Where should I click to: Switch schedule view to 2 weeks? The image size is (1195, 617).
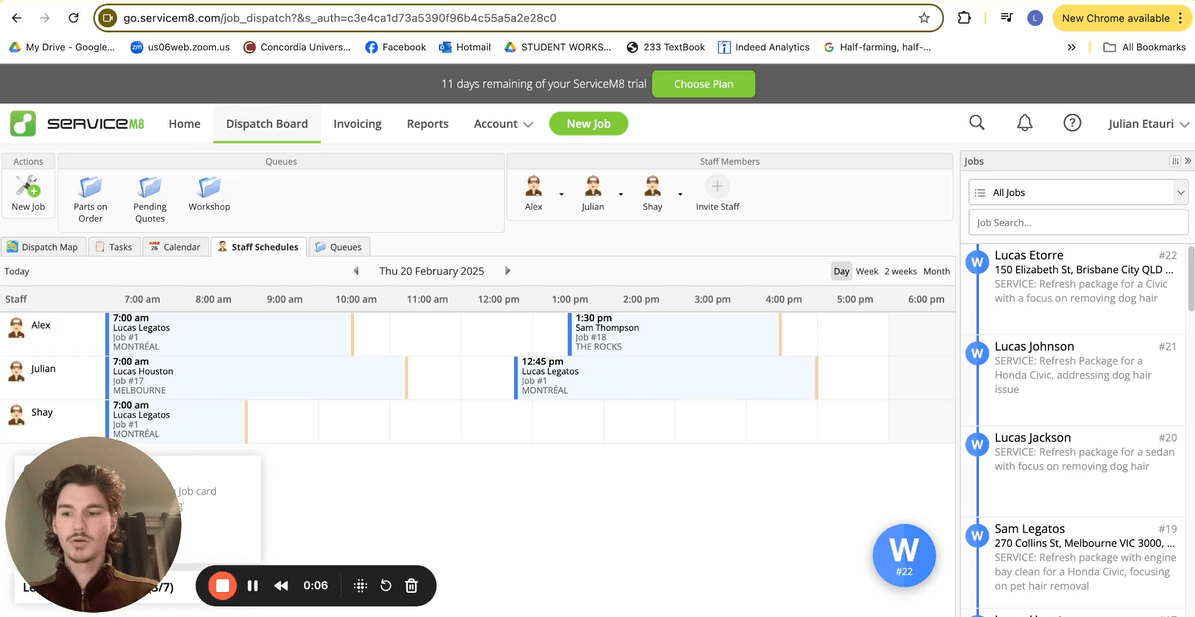tap(900, 271)
